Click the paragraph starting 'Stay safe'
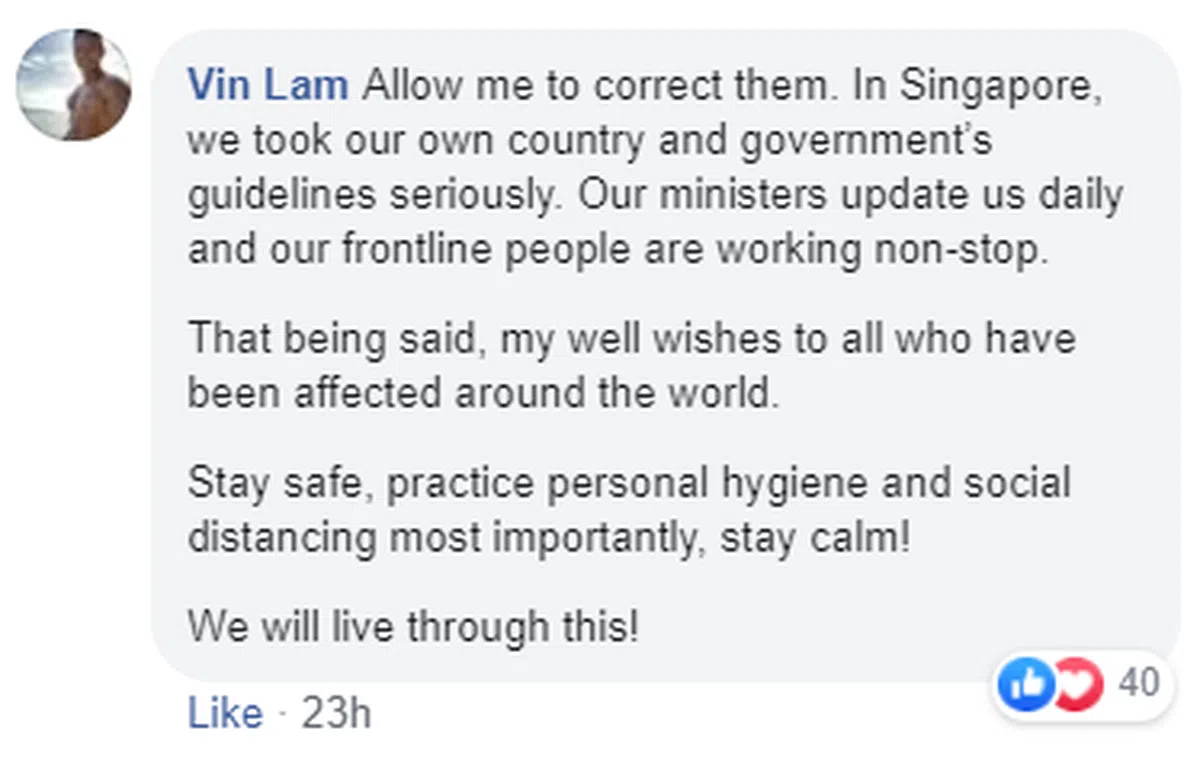This screenshot has height=763, width=1200. click(x=628, y=510)
